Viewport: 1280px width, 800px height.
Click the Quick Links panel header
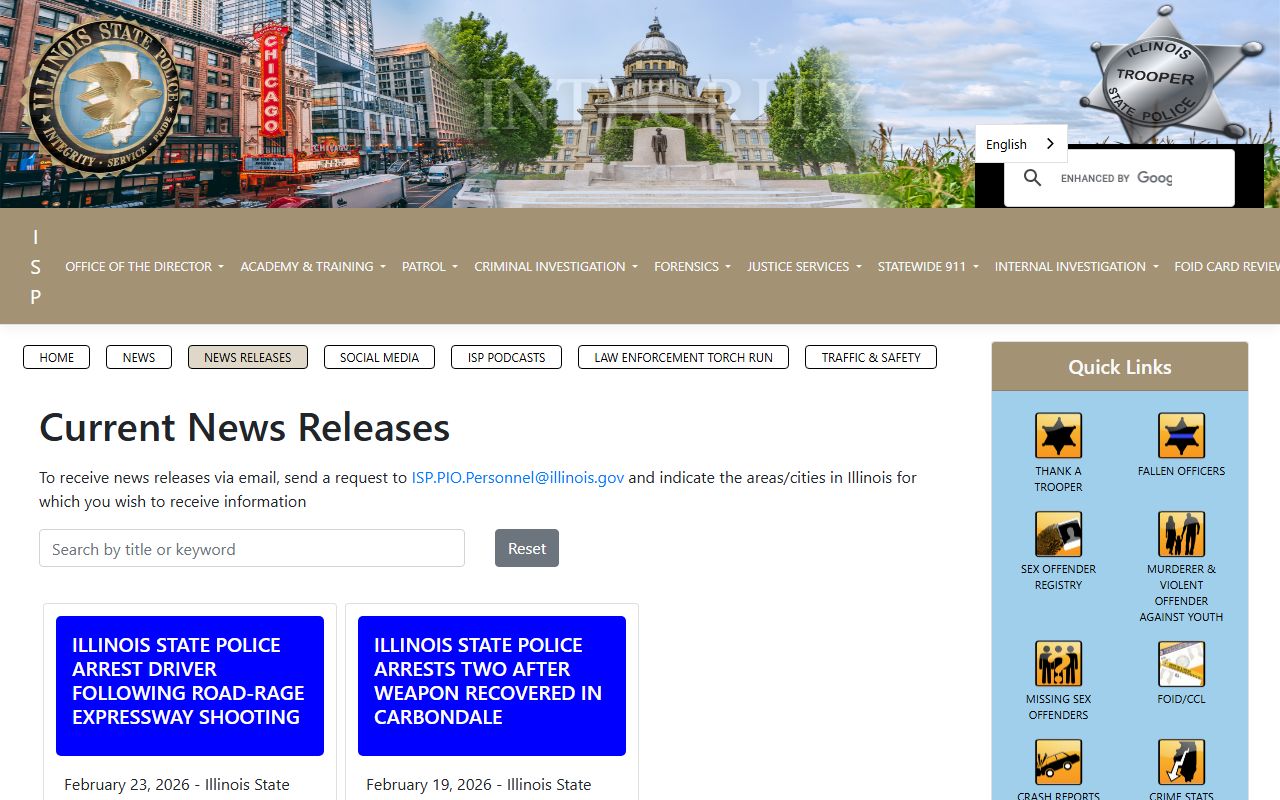1120,367
